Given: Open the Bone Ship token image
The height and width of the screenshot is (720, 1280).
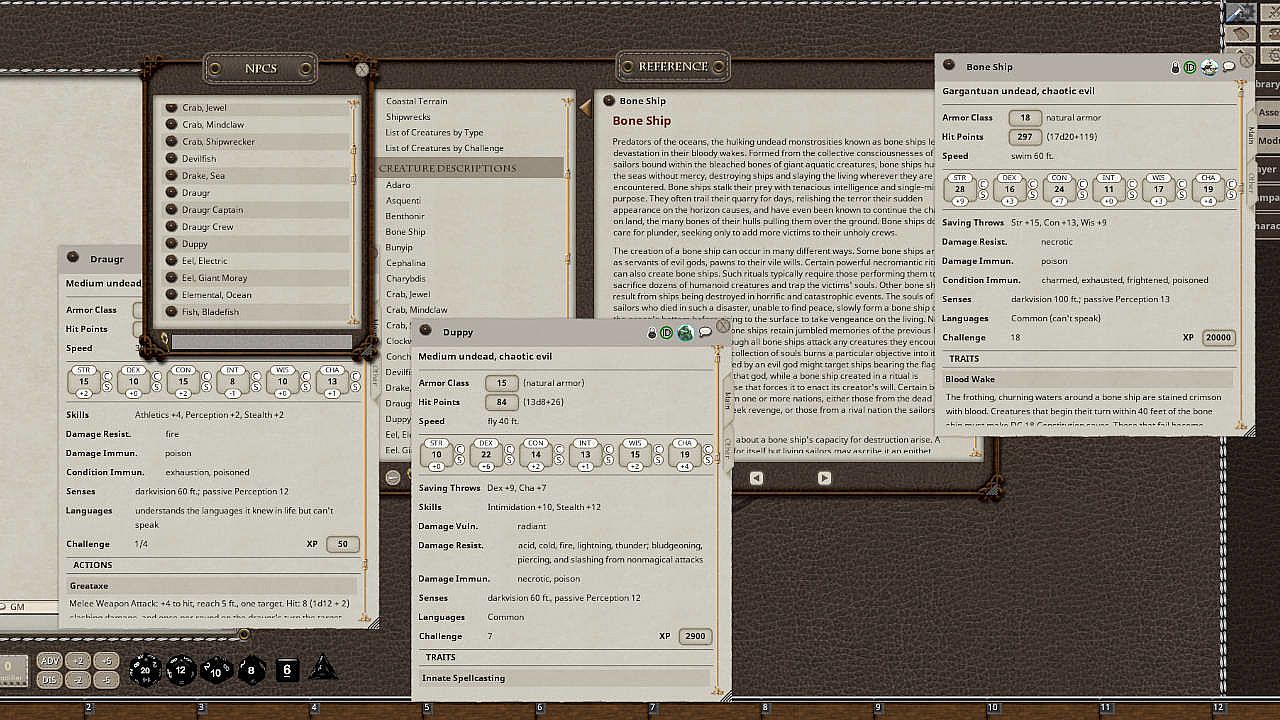Looking at the screenshot, I should pyautogui.click(x=1209, y=67).
